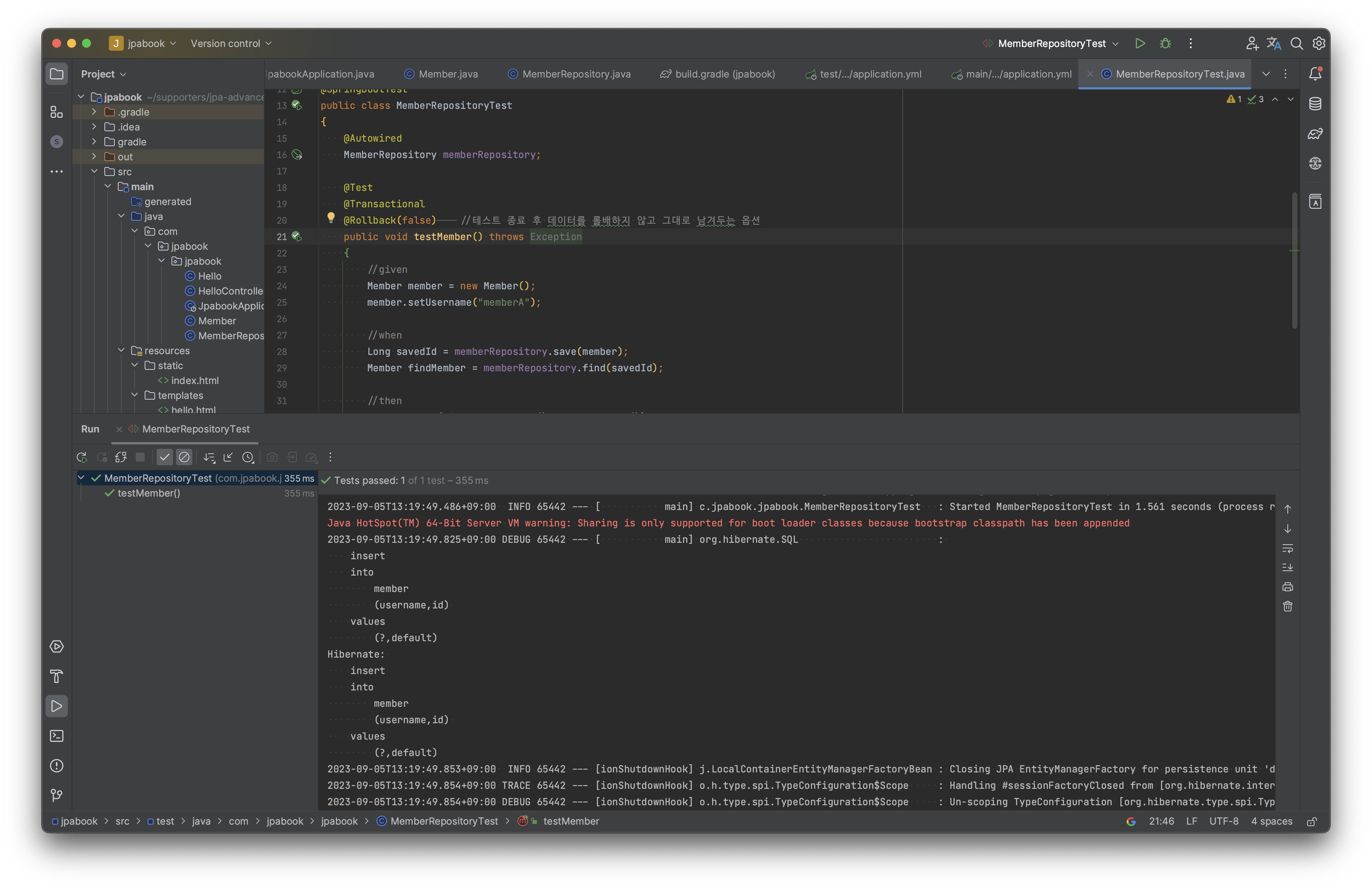
Task: Click the 21:46 caret position
Action: coord(1161,822)
